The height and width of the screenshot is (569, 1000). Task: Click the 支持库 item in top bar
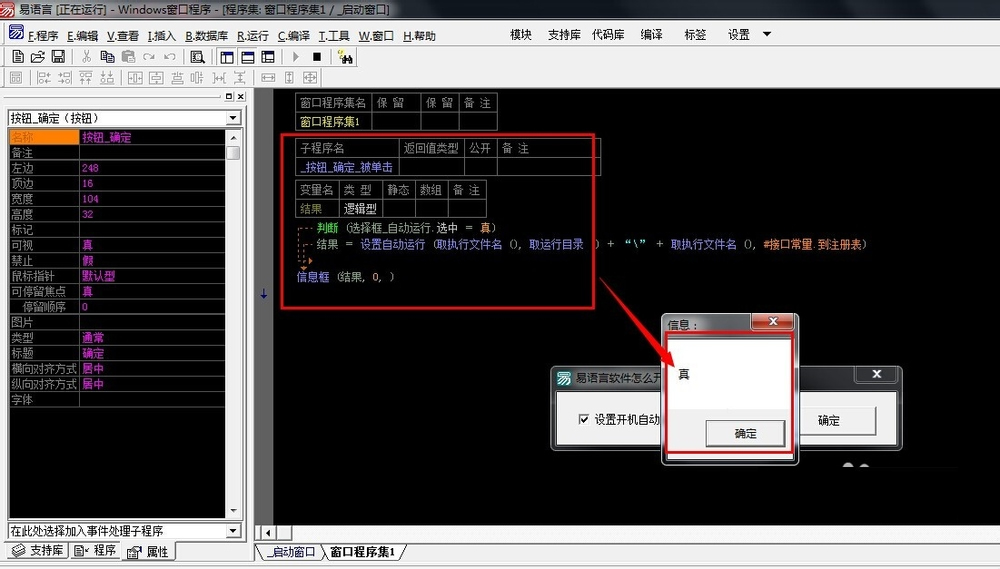click(564, 34)
